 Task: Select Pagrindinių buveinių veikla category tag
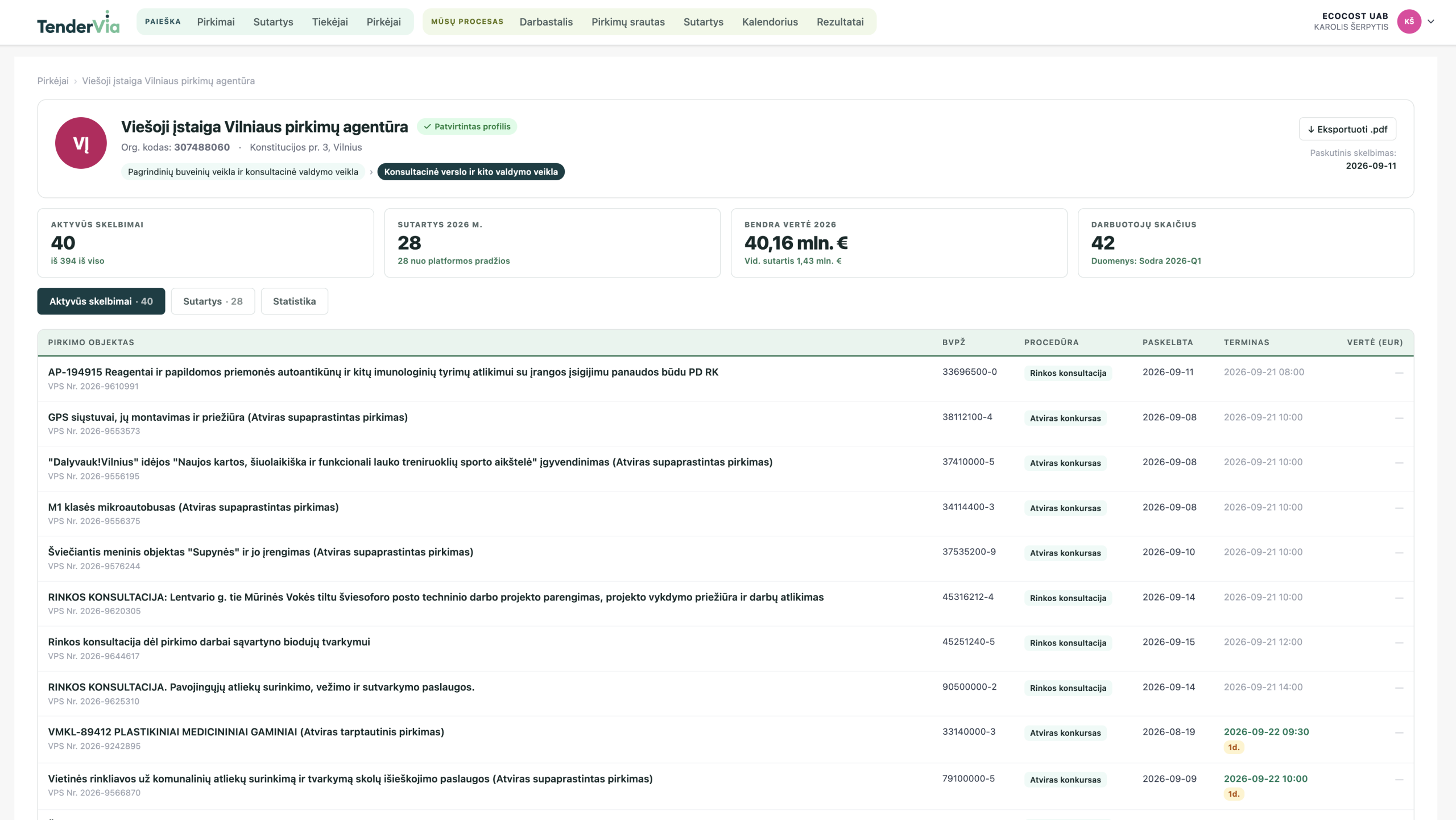tap(243, 172)
